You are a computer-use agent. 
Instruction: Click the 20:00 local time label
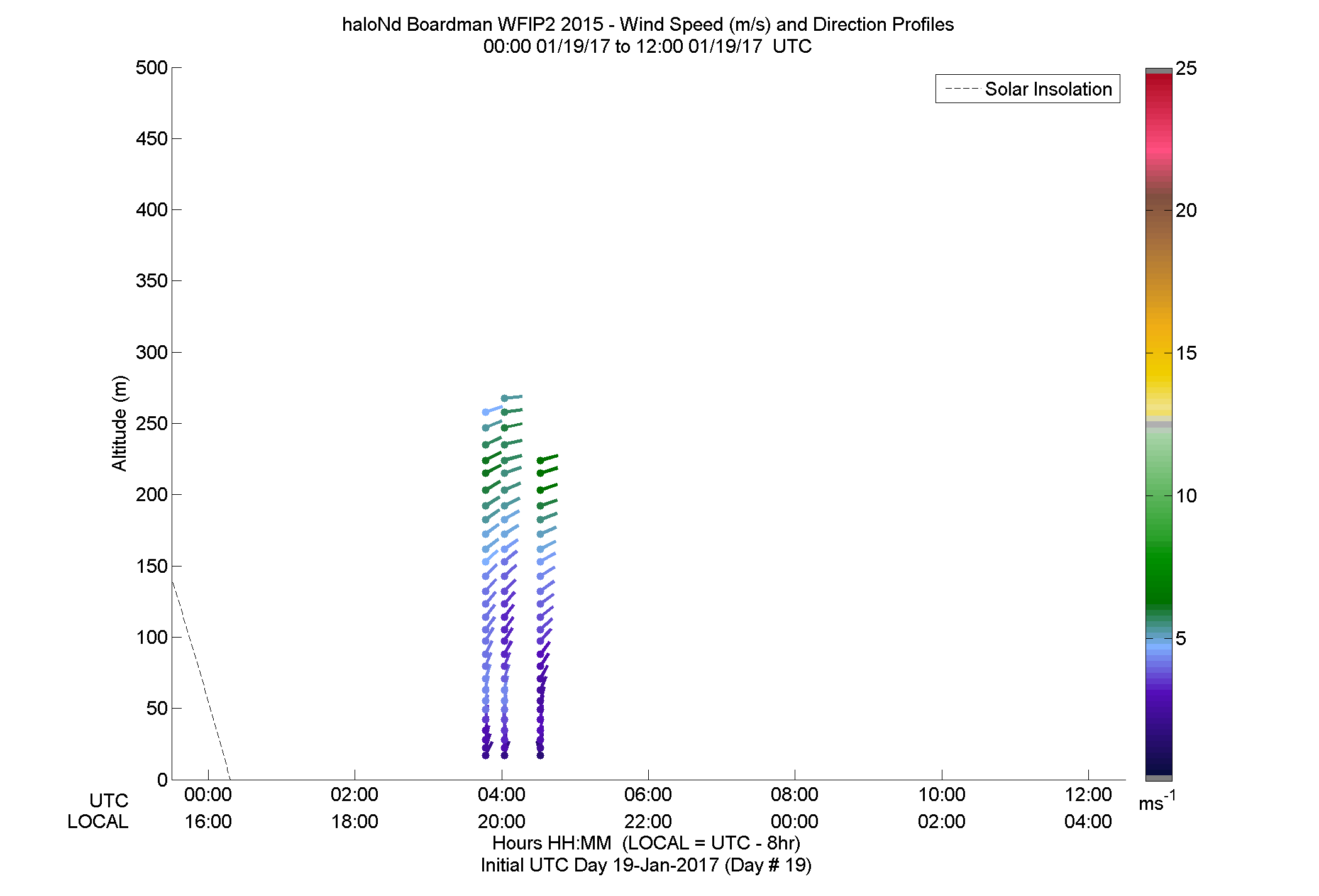tap(502, 821)
